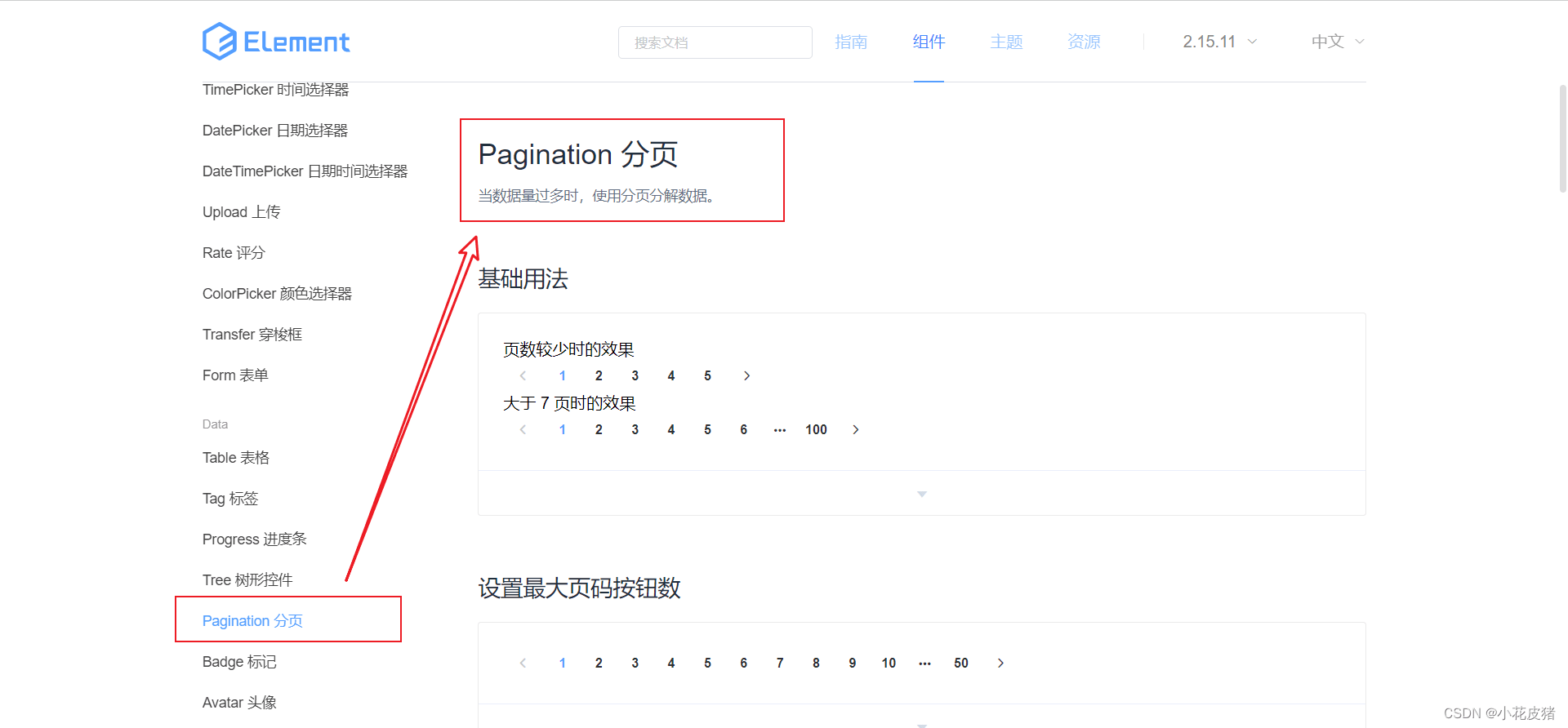Image resolution: width=1568 pixels, height=728 pixels.
Task: Select page 2 in the 5-page pagination
Action: pyautogui.click(x=599, y=375)
